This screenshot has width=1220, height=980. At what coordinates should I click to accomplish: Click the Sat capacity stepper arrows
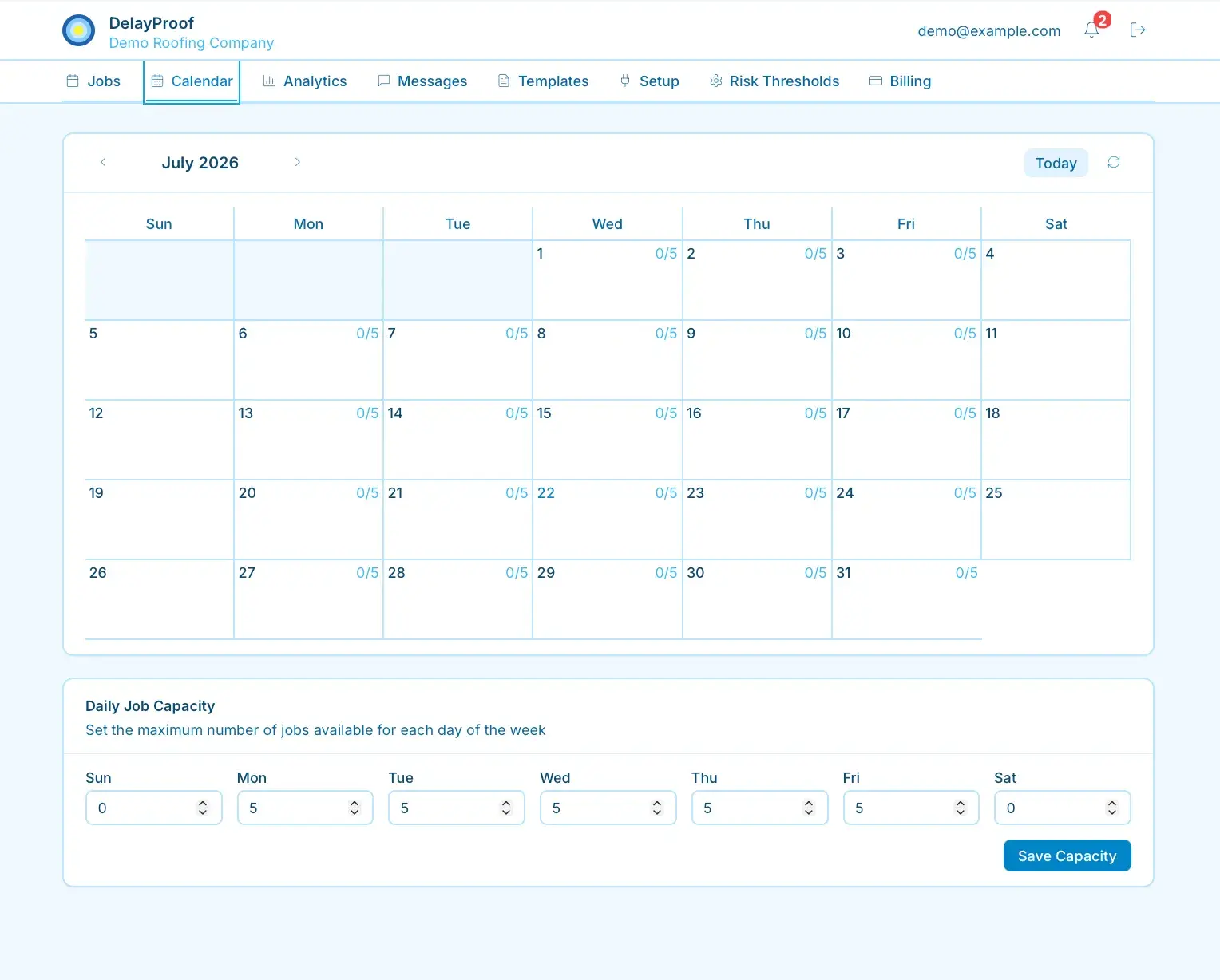pyautogui.click(x=1112, y=808)
